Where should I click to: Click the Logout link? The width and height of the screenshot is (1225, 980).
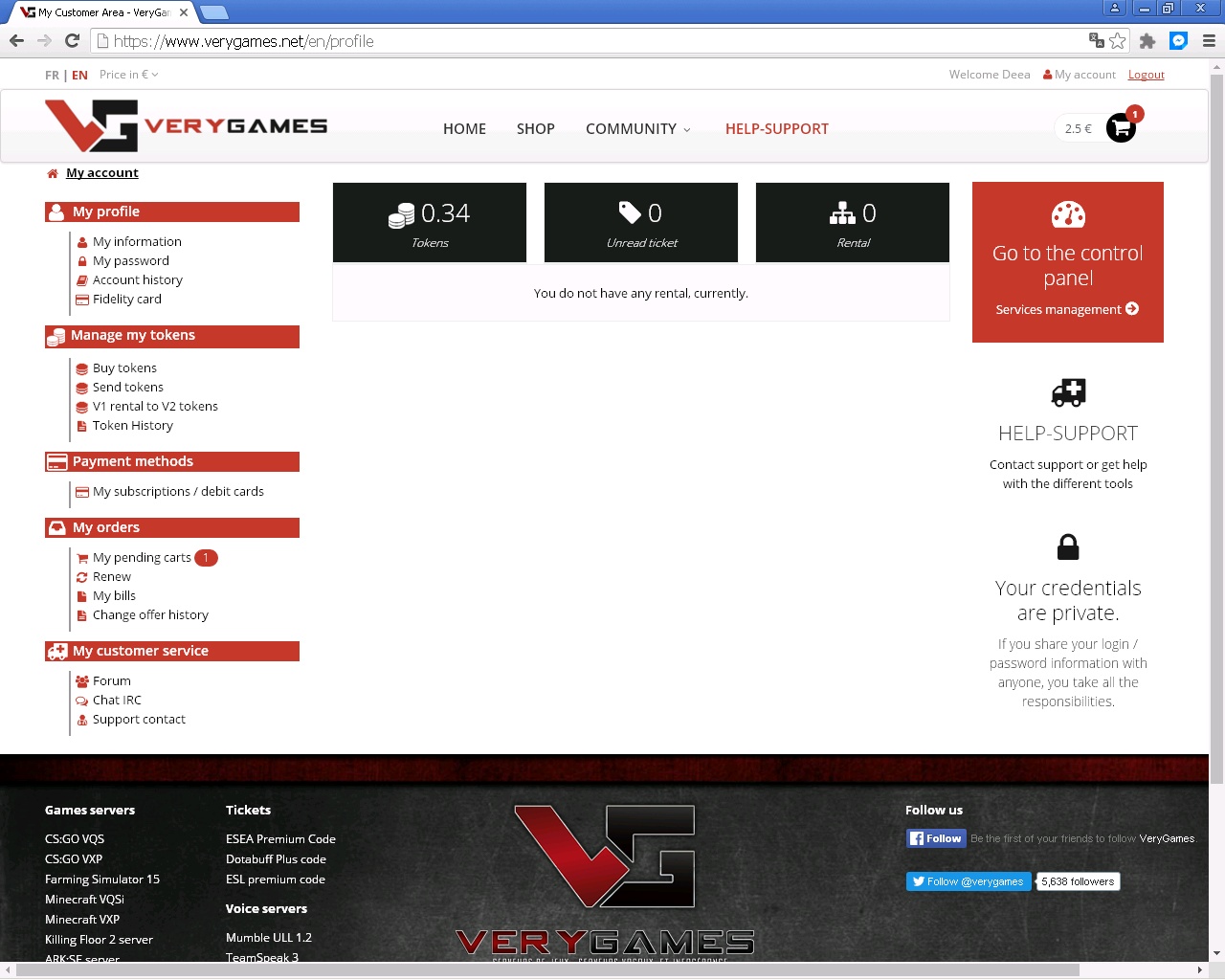(1146, 75)
